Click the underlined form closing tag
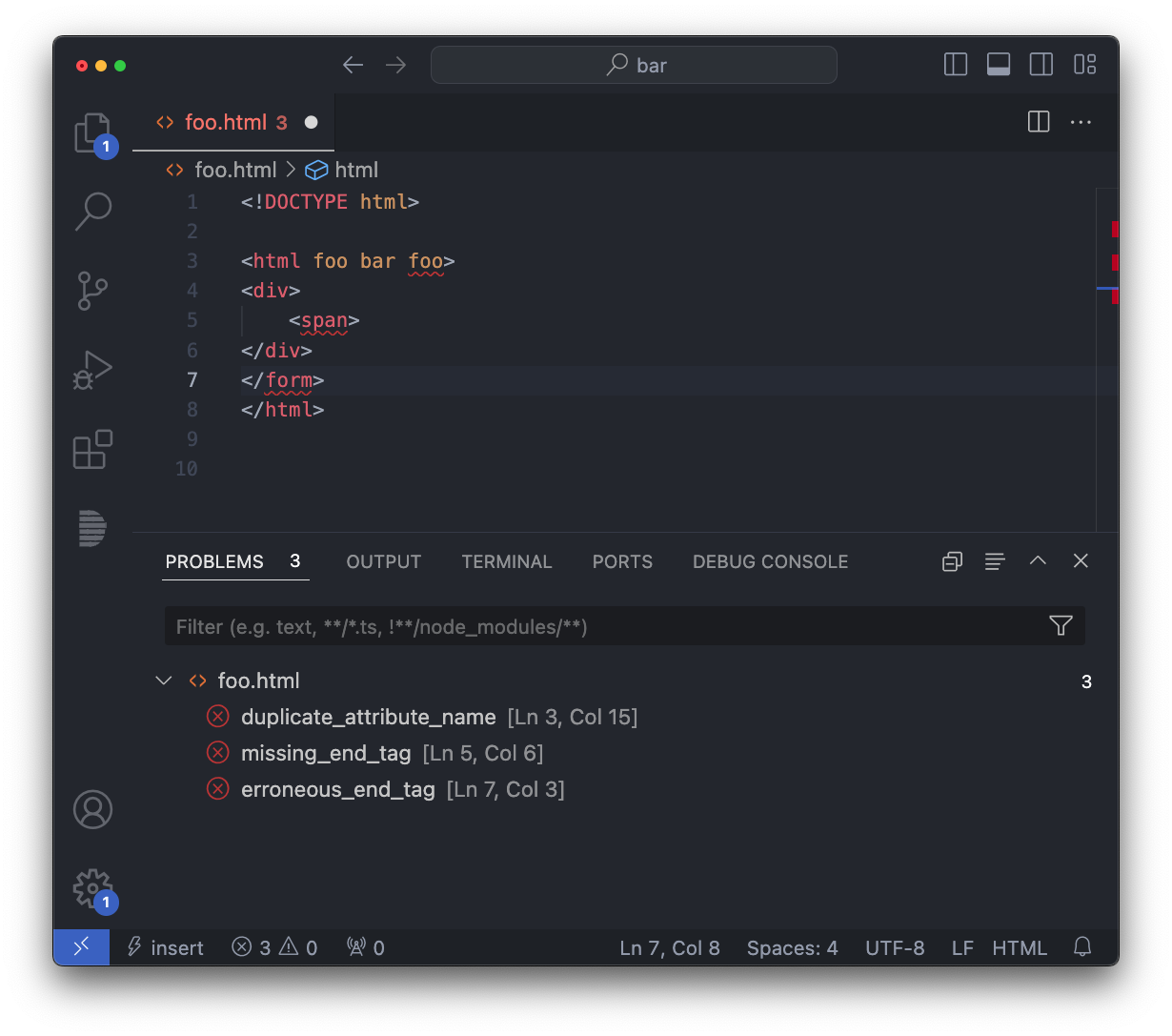The image size is (1172, 1036). pyautogui.click(x=289, y=380)
